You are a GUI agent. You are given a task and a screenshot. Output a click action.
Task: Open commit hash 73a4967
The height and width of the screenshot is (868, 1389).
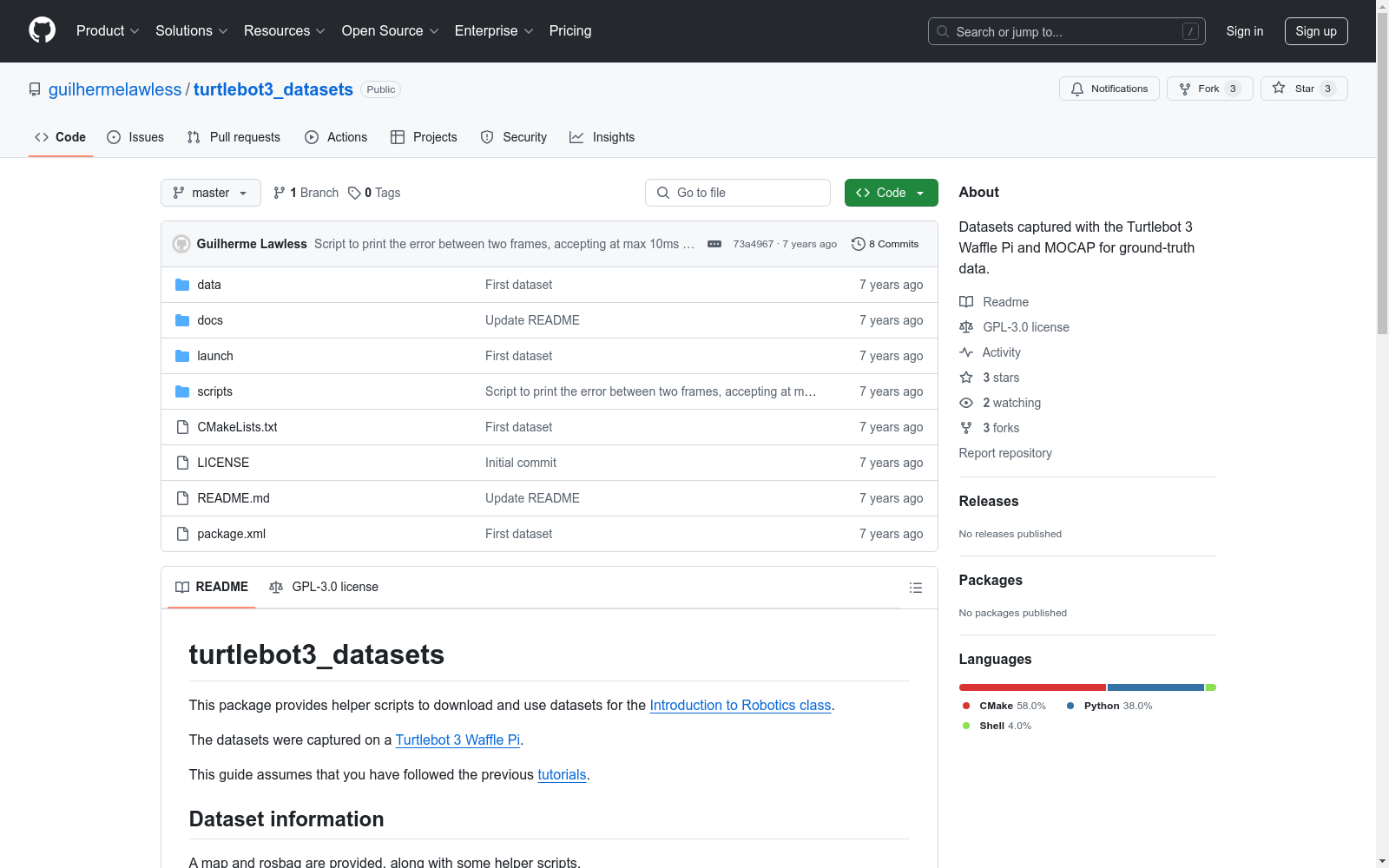pyautogui.click(x=753, y=244)
